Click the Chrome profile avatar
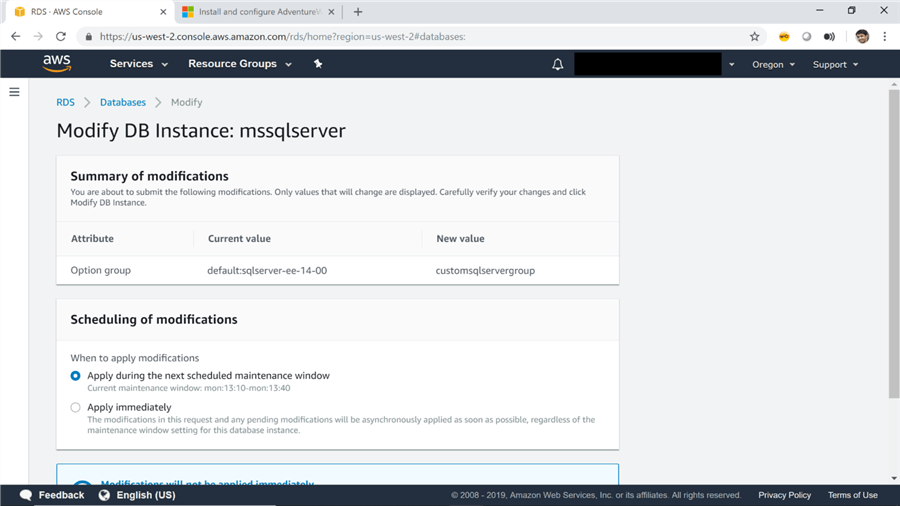This screenshot has width=900, height=506. (862, 37)
